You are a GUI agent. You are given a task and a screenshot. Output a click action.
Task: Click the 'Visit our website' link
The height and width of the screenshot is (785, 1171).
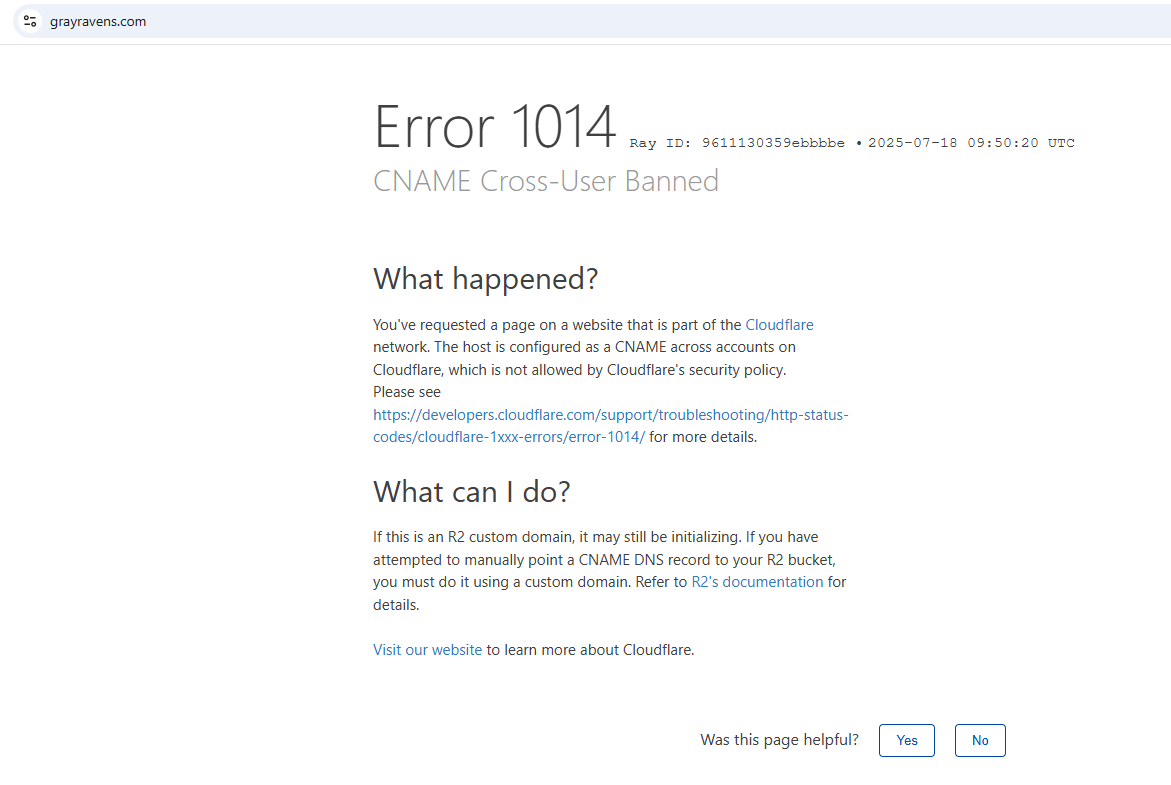tap(427, 650)
